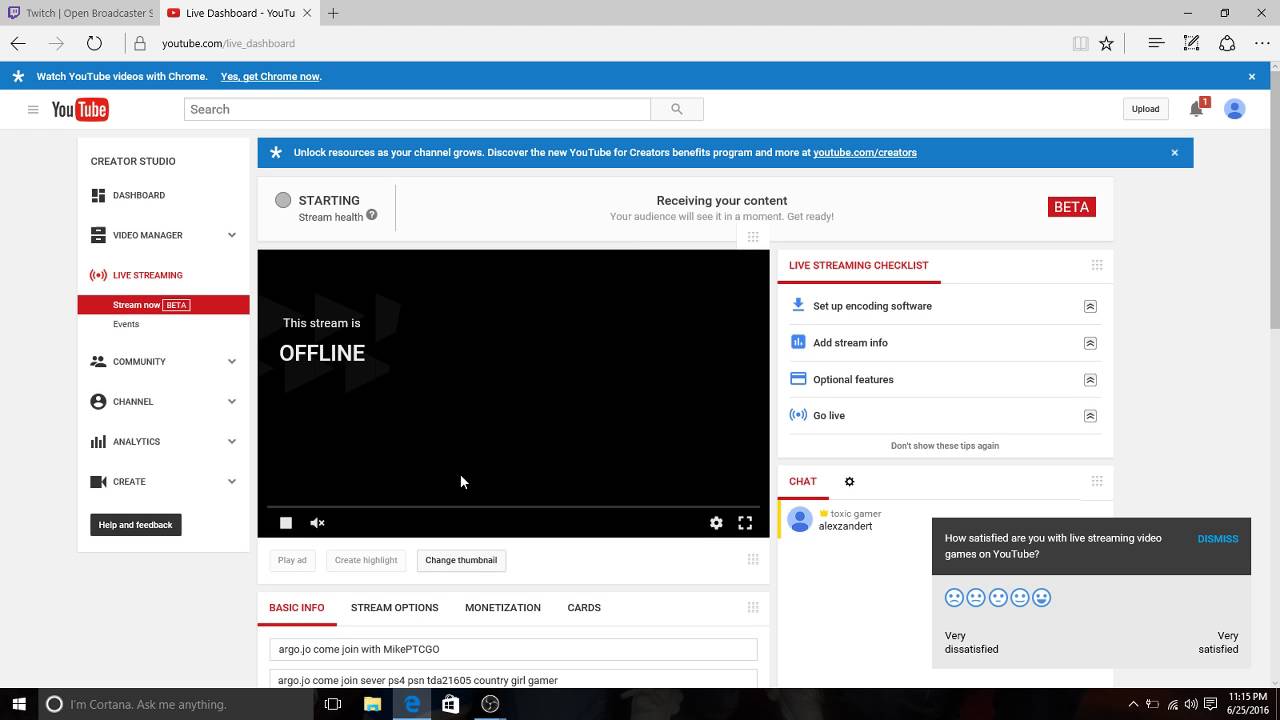Image resolution: width=1280 pixels, height=720 pixels.
Task: Switch to the Twitch browser tab
Action: click(x=81, y=13)
